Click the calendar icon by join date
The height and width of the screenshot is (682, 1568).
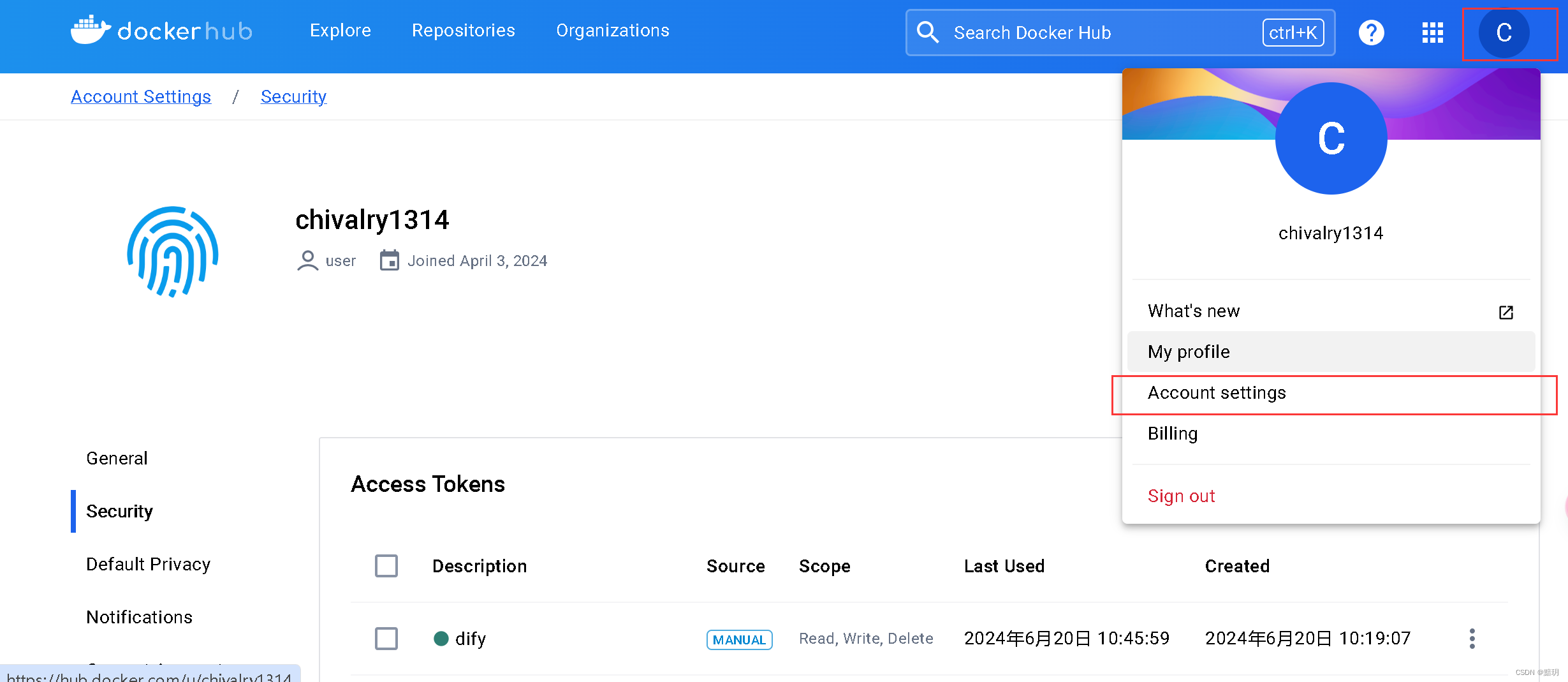point(389,260)
